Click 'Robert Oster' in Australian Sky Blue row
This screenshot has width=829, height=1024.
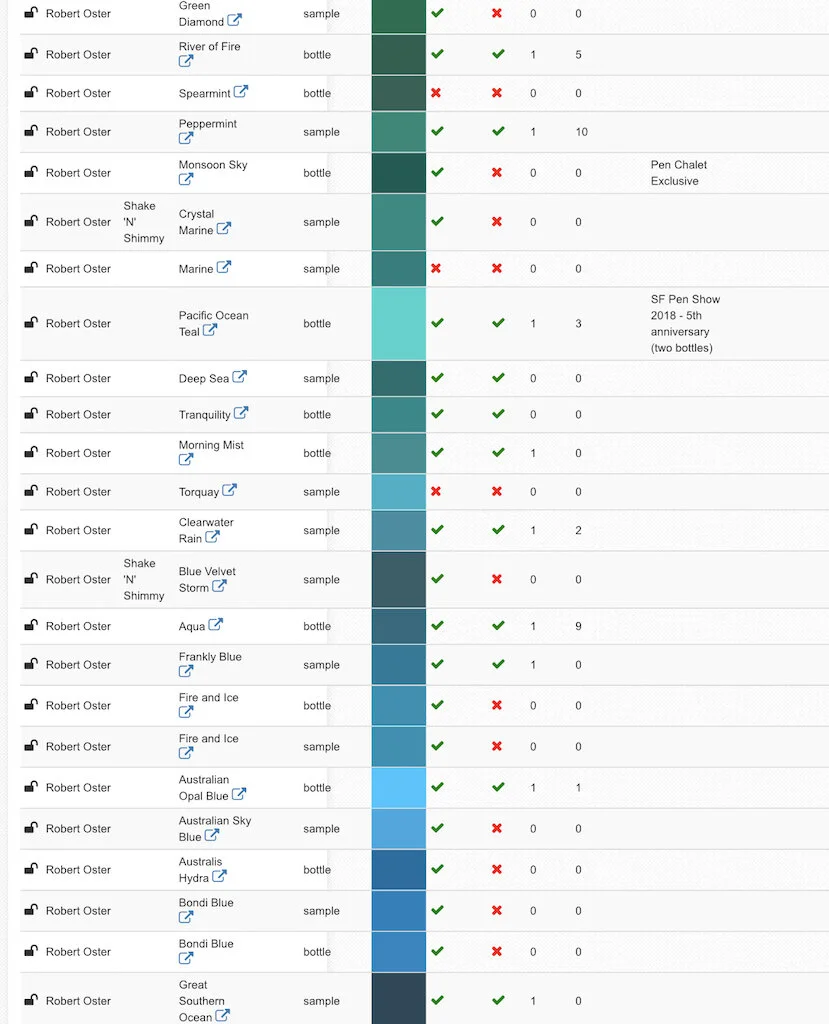pyautogui.click(x=78, y=829)
